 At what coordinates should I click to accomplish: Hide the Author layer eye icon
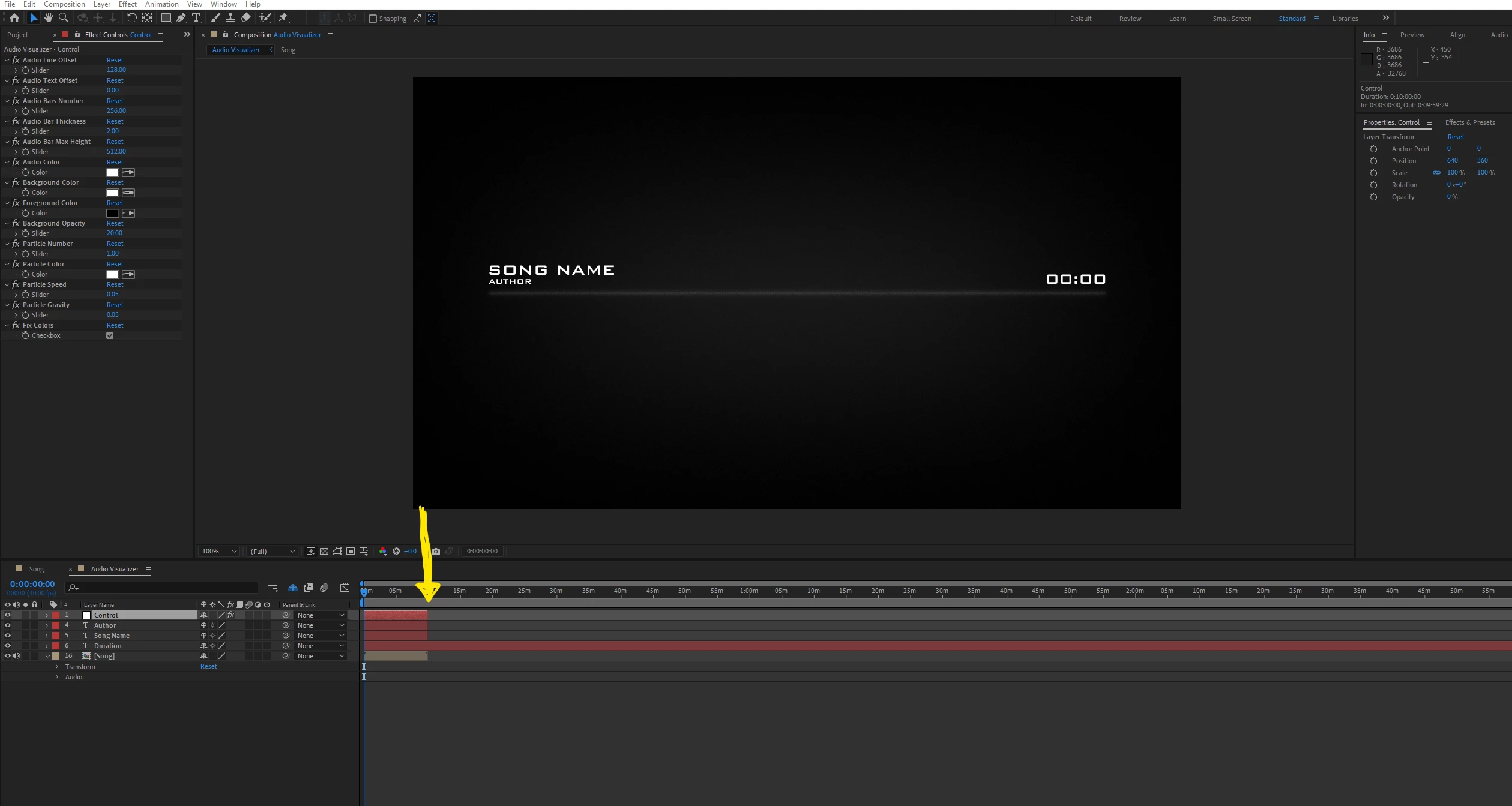(8, 625)
